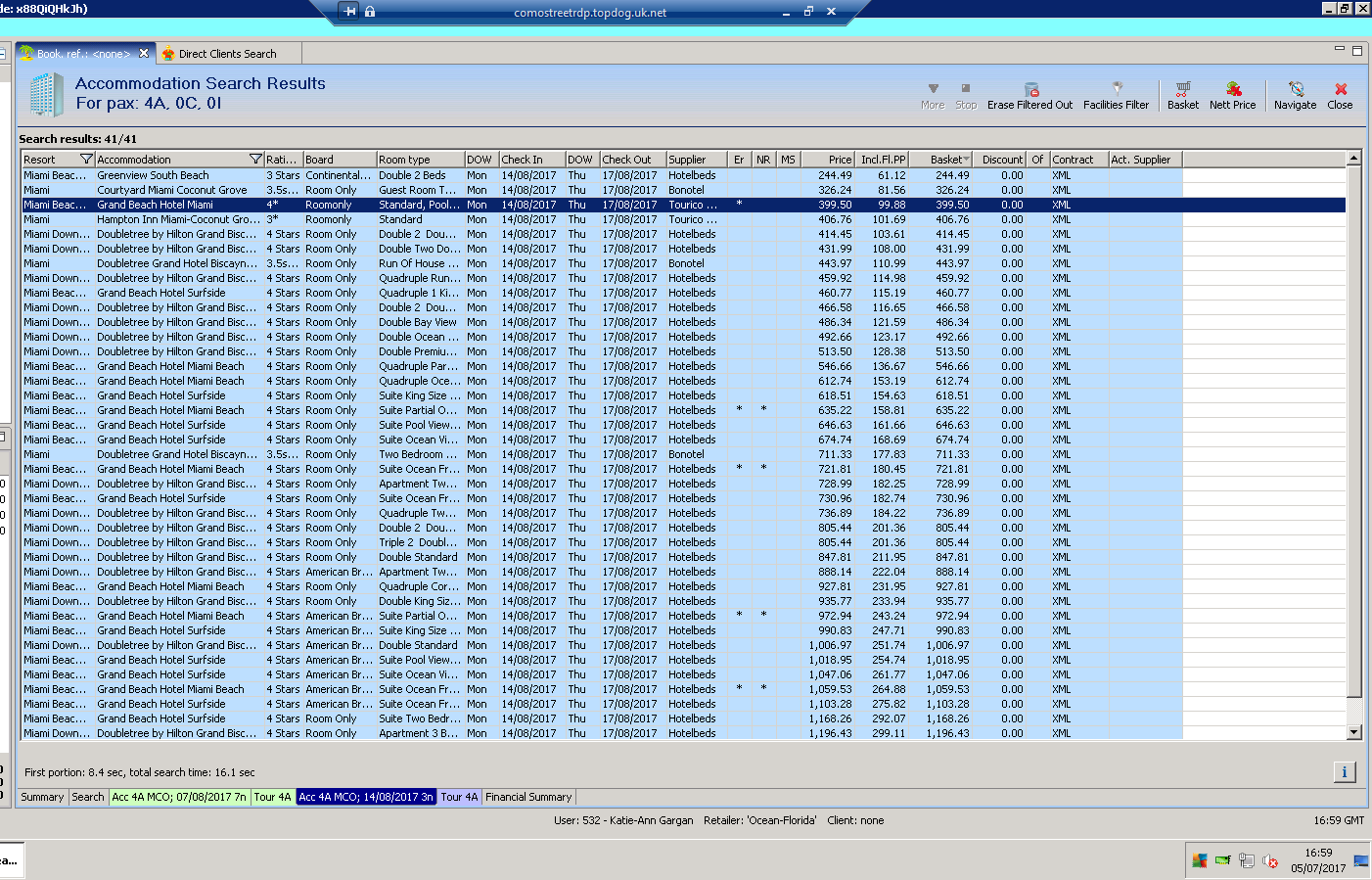Click the flag icon in the system tray
Screen dimensions: 1372x880
pyautogui.click(x=1200, y=860)
